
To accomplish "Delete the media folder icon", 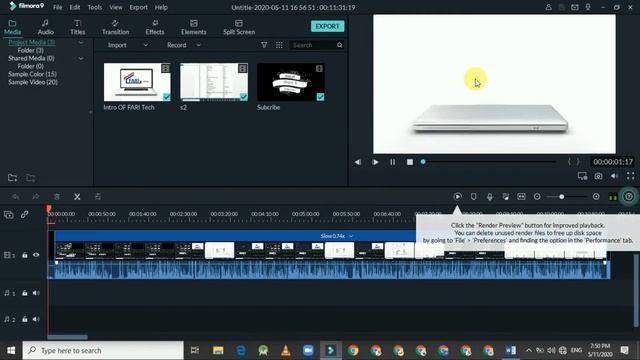I will [31, 178].
